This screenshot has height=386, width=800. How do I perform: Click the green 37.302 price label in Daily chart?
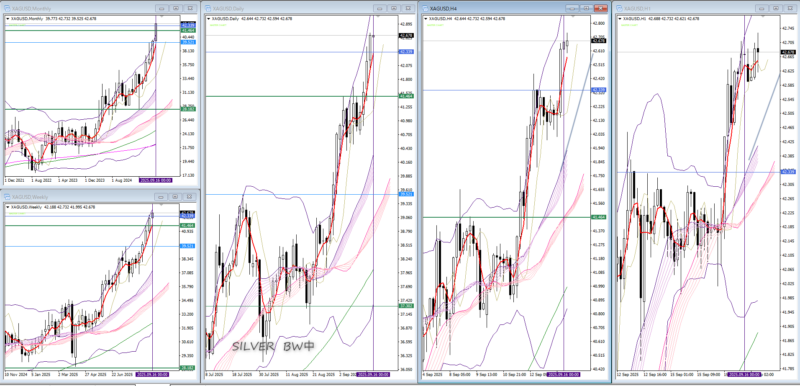coord(406,306)
